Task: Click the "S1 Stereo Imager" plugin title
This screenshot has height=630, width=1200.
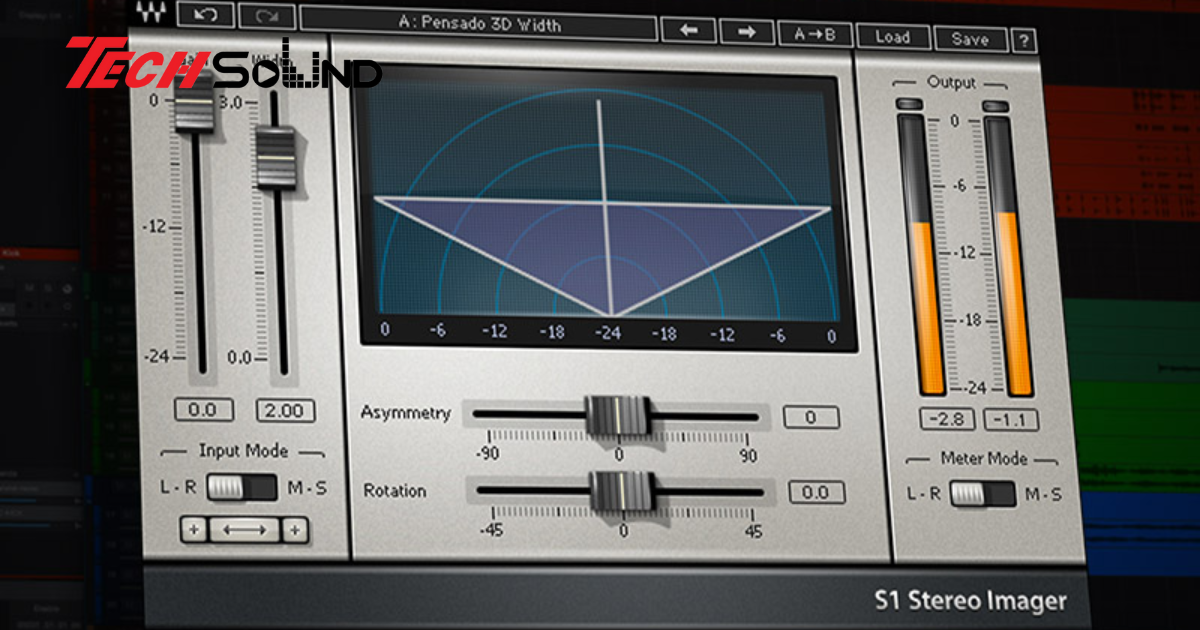Action: pyautogui.click(x=971, y=601)
